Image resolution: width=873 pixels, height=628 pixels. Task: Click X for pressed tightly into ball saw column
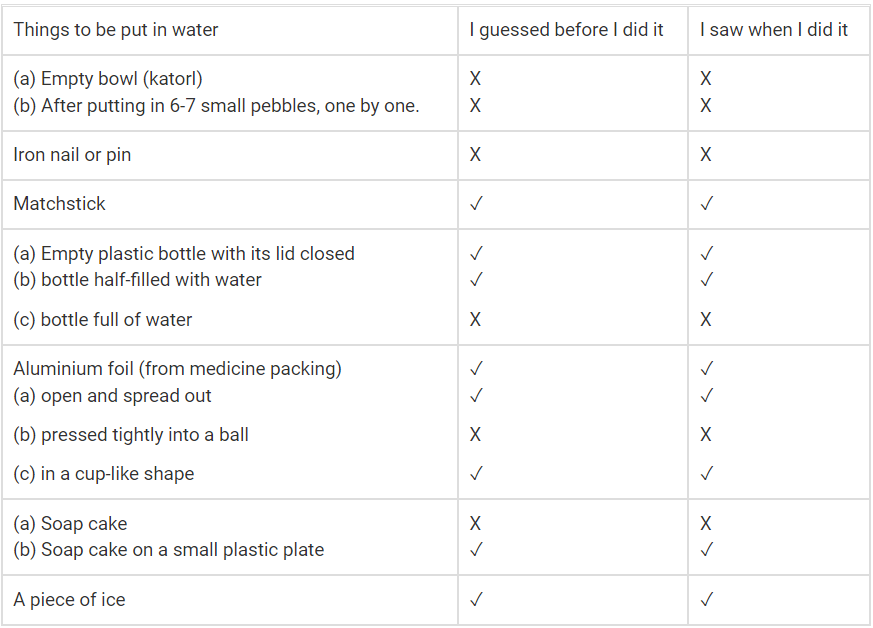pos(706,435)
